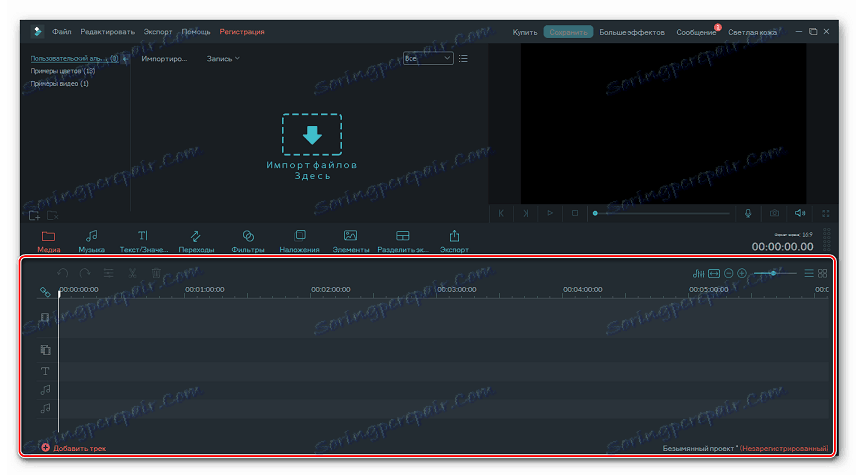
Task: Click the Купить button
Action: coord(525,32)
